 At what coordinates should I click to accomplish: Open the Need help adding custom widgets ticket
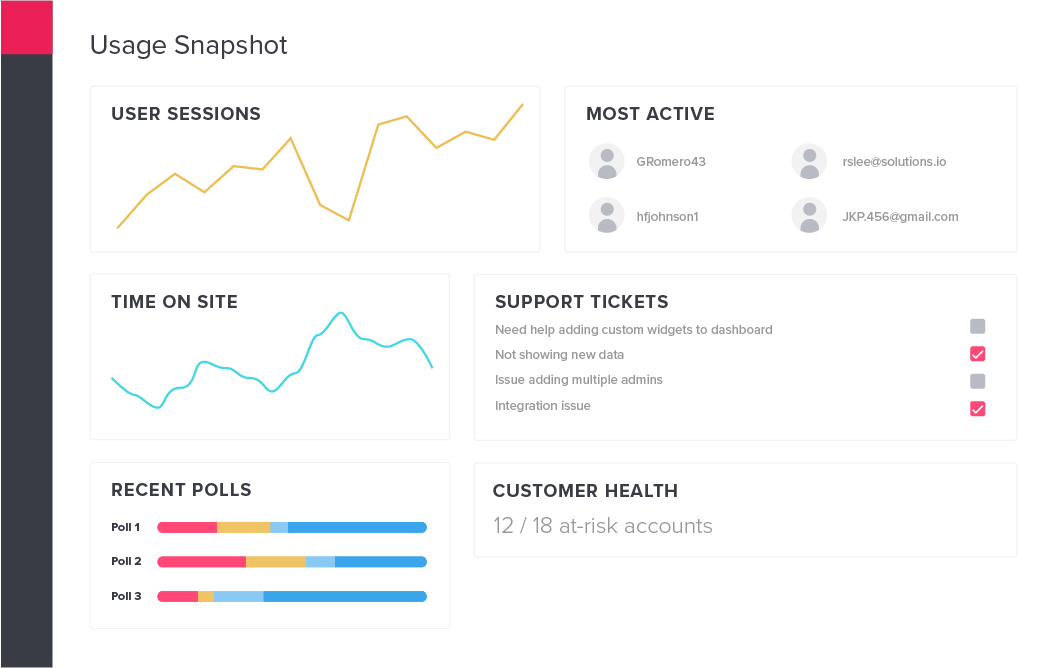pyautogui.click(x=634, y=330)
